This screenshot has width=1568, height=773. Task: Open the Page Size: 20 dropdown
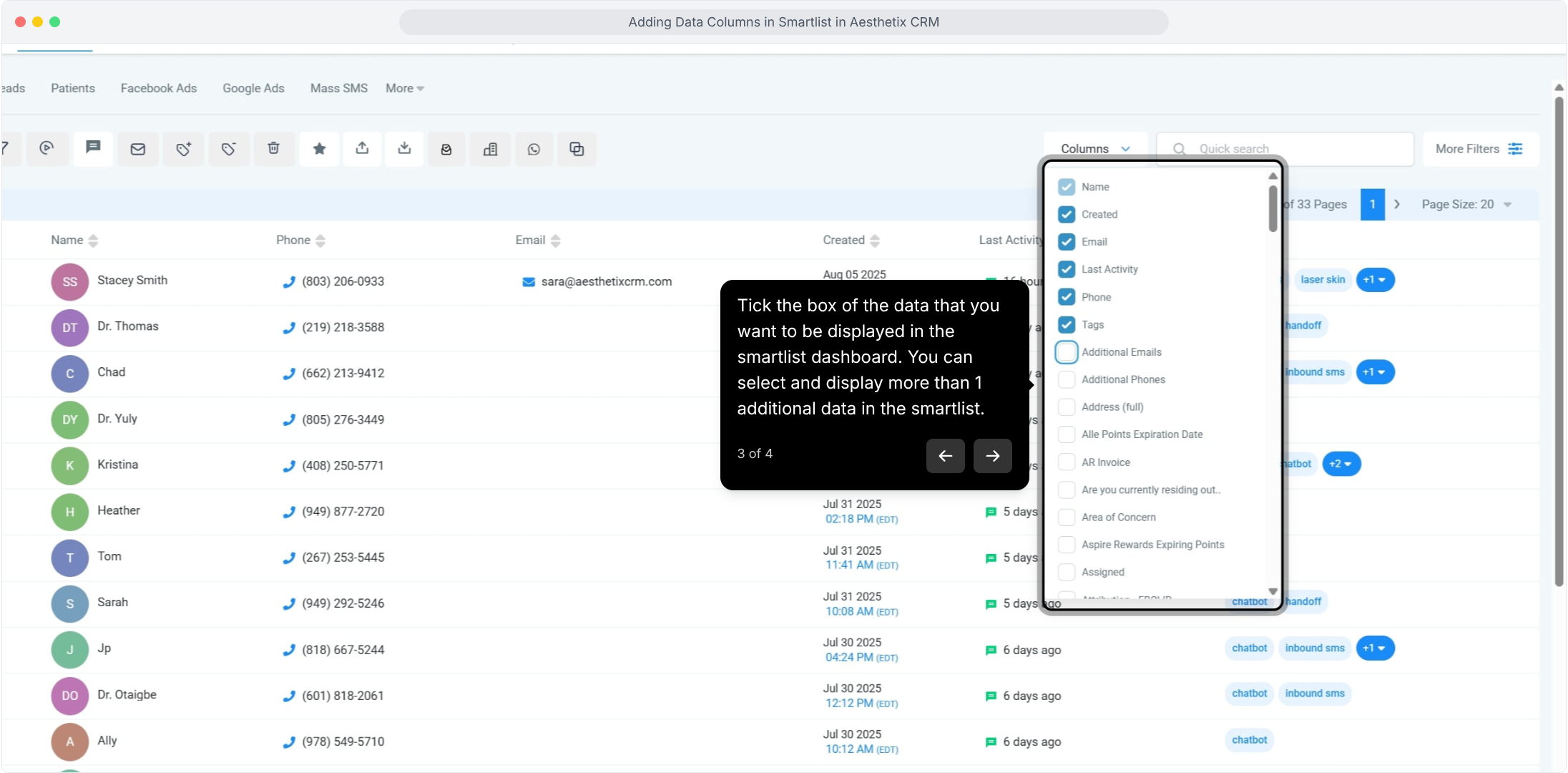pyautogui.click(x=1466, y=205)
